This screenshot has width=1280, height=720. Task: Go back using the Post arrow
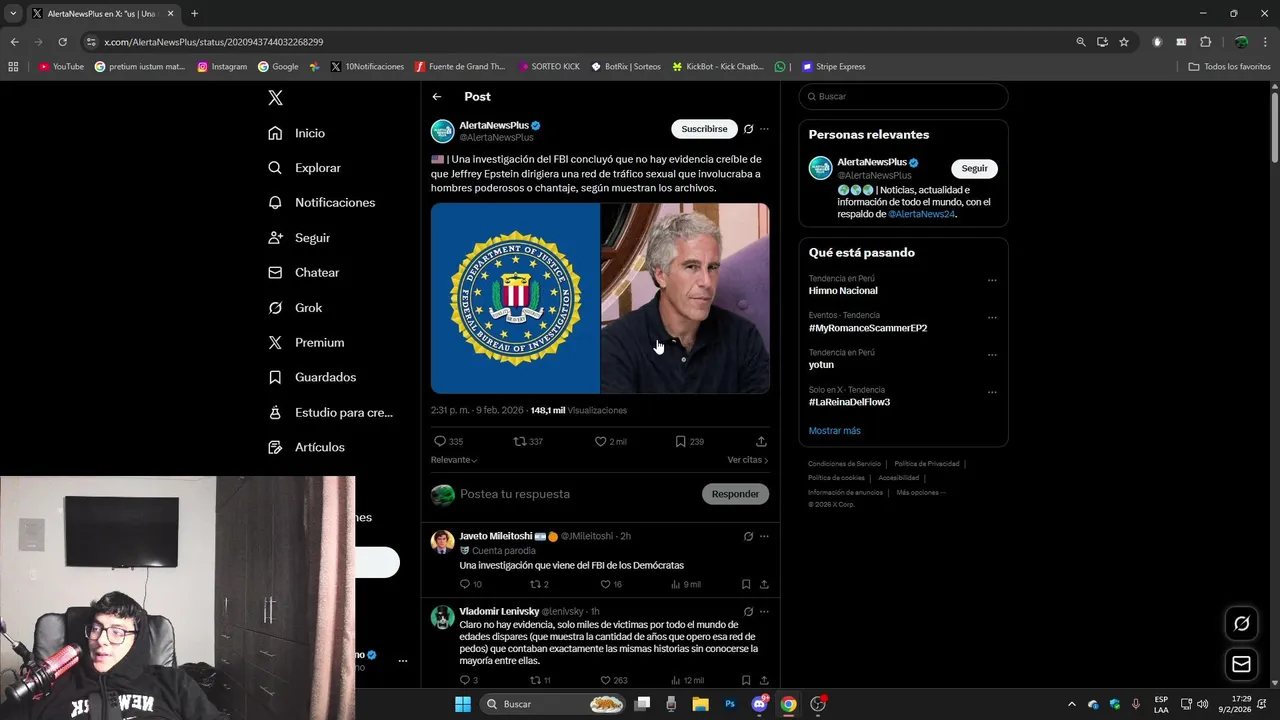pos(437,97)
